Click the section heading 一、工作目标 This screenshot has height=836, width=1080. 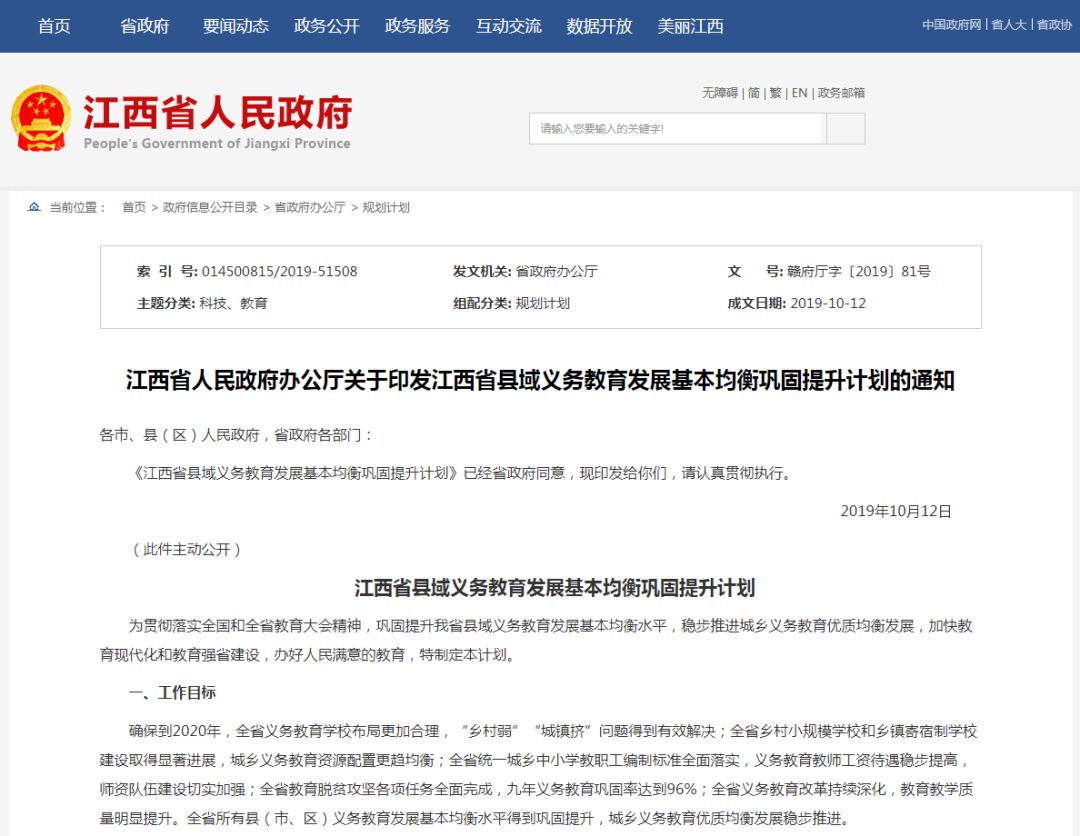point(172,693)
